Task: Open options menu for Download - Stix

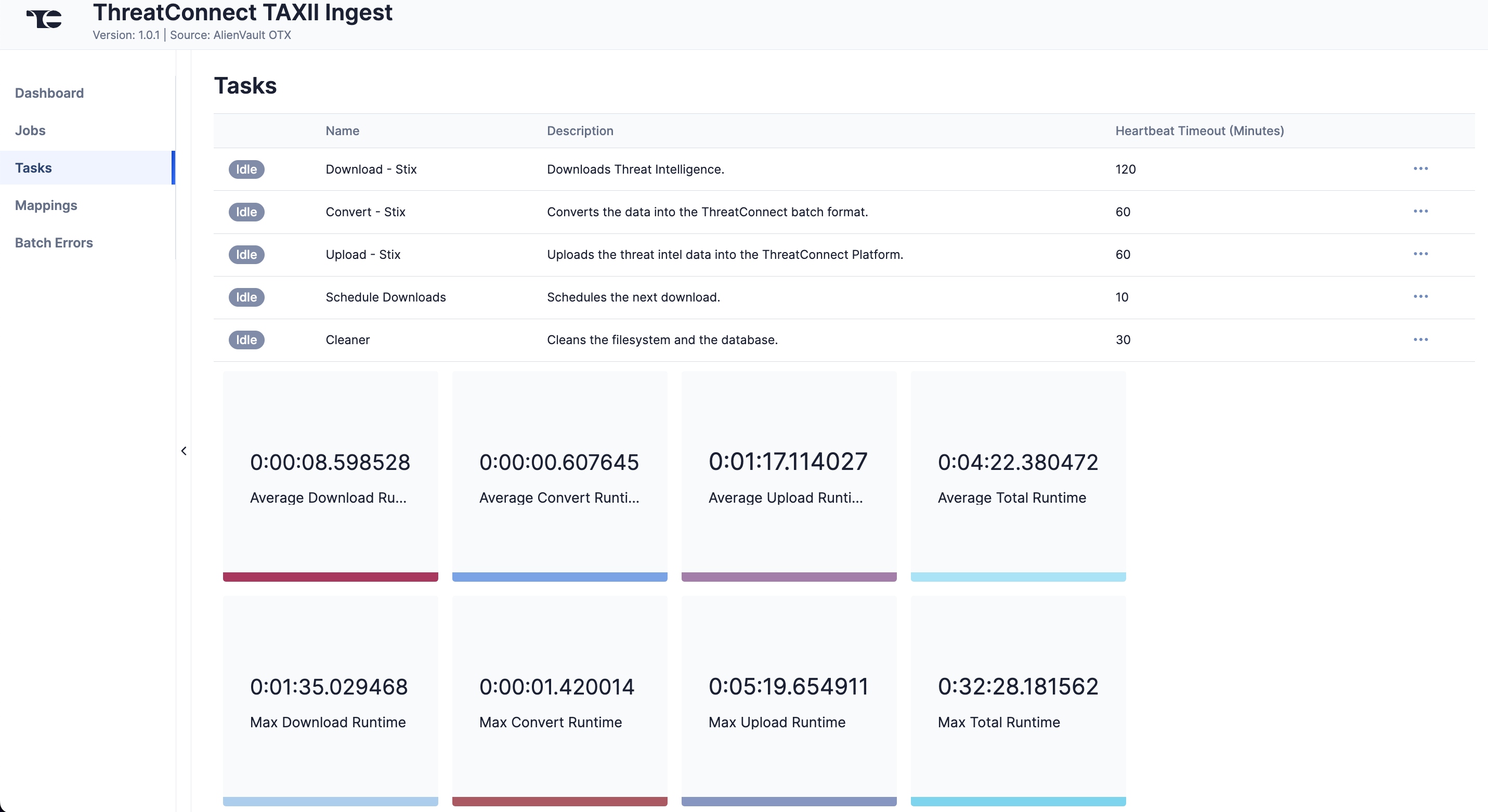Action: click(x=1420, y=168)
